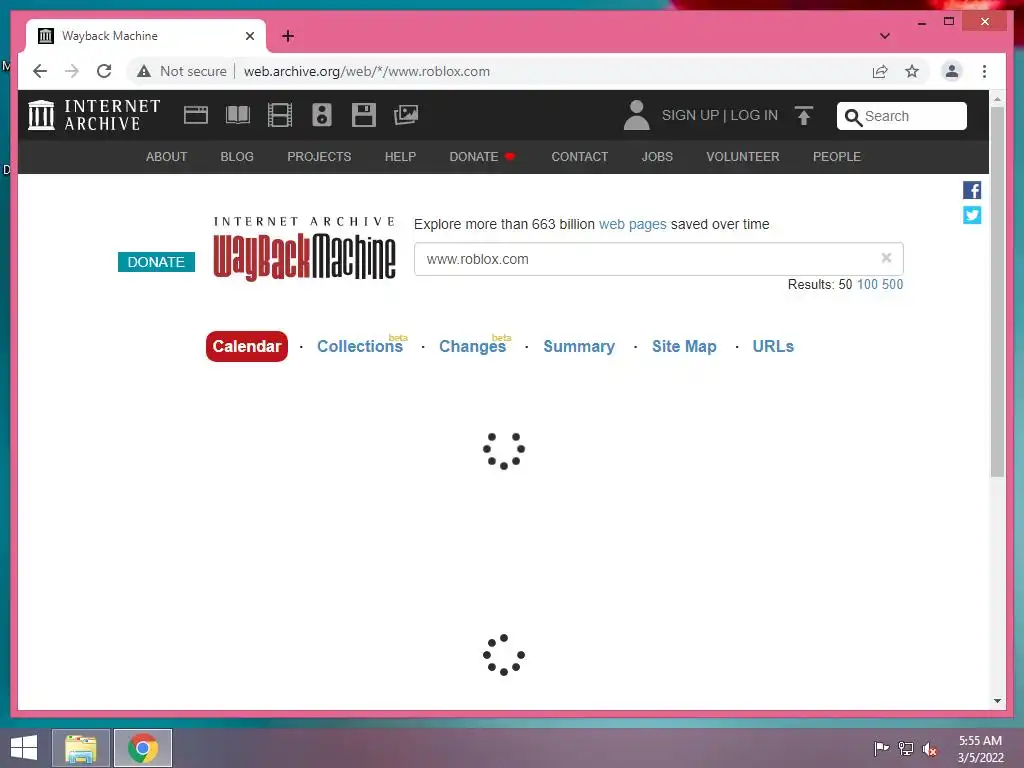Click the taskbar clock showing 5:55 AM
The image size is (1024, 768).
click(x=980, y=748)
